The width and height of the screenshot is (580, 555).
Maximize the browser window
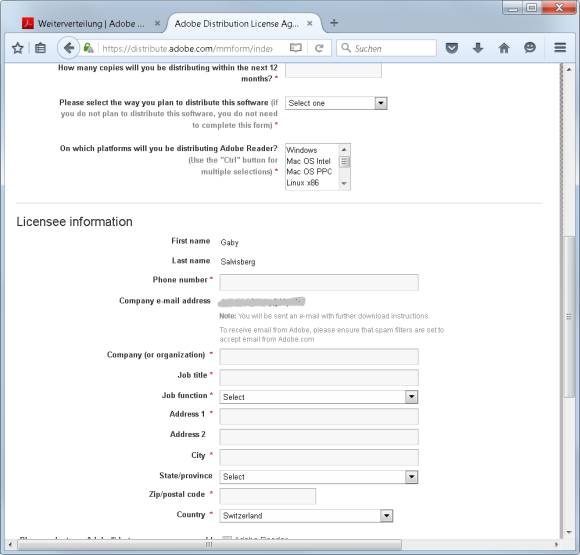click(x=532, y=8)
